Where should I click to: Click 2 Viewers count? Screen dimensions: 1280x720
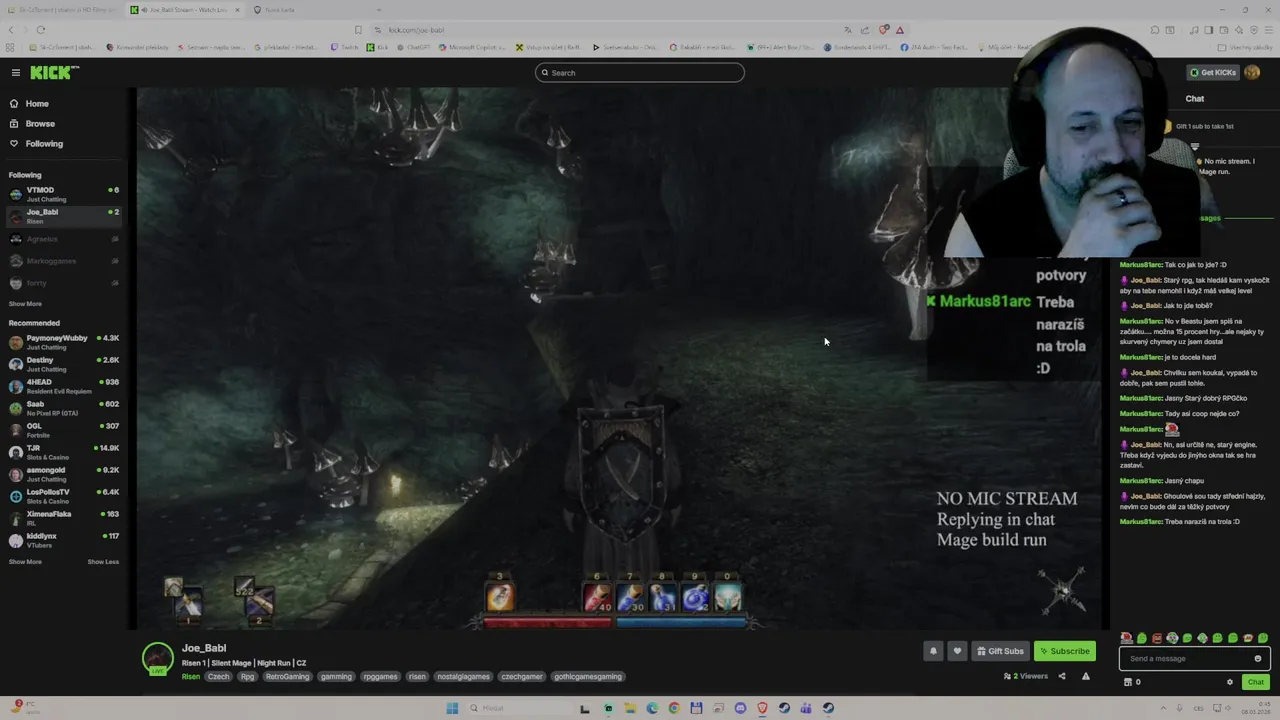click(x=1026, y=677)
